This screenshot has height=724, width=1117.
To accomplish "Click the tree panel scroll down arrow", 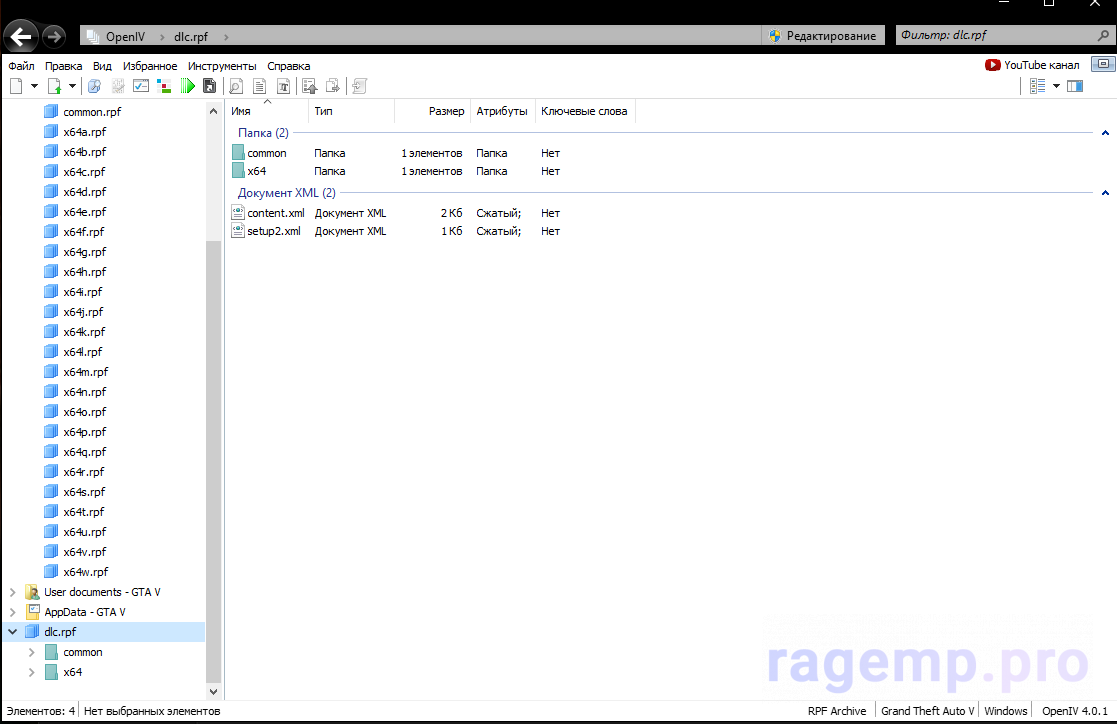I will tap(213, 691).
